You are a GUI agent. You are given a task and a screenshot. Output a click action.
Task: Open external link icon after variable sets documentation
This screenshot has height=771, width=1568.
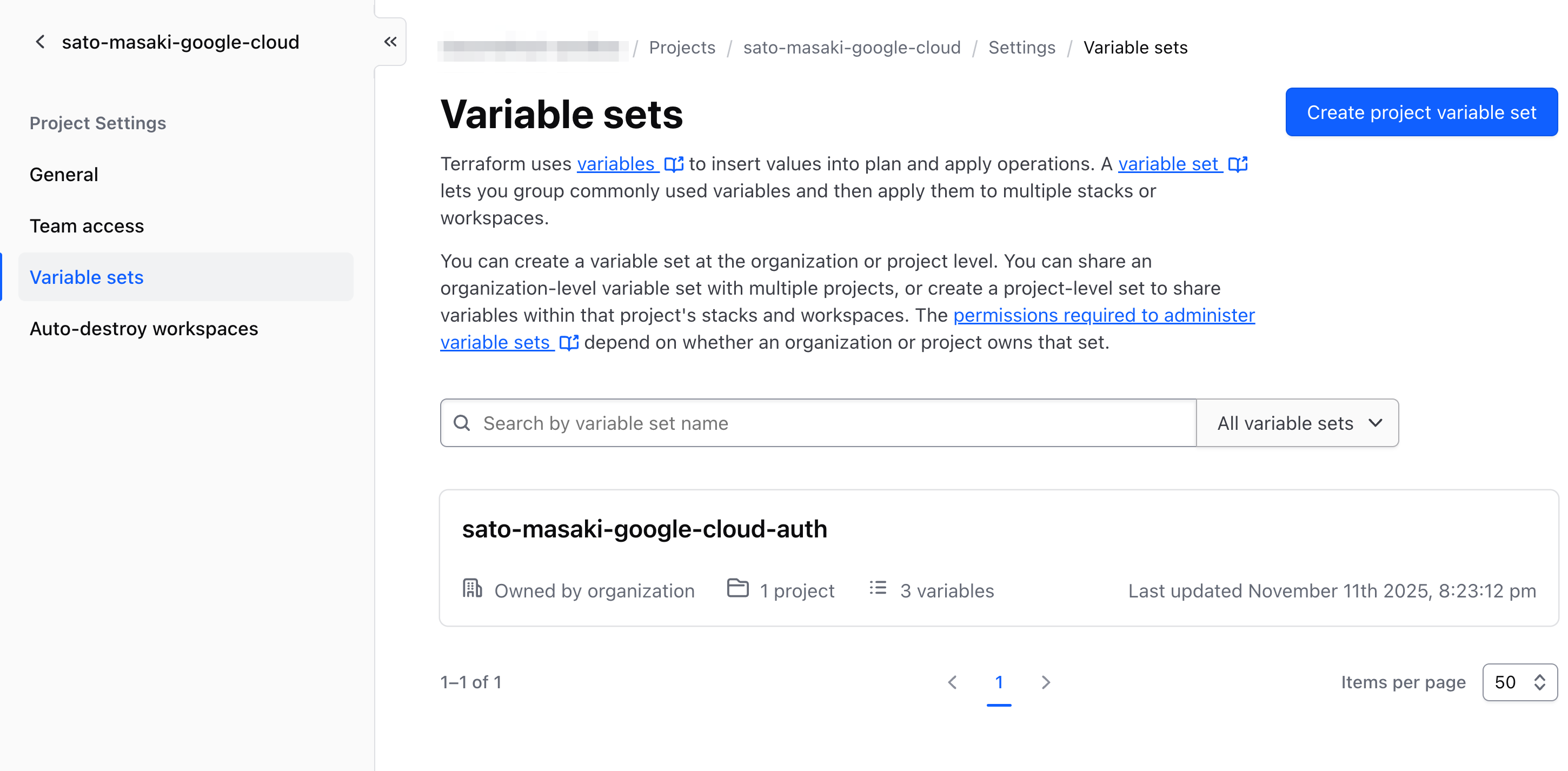[568, 343]
